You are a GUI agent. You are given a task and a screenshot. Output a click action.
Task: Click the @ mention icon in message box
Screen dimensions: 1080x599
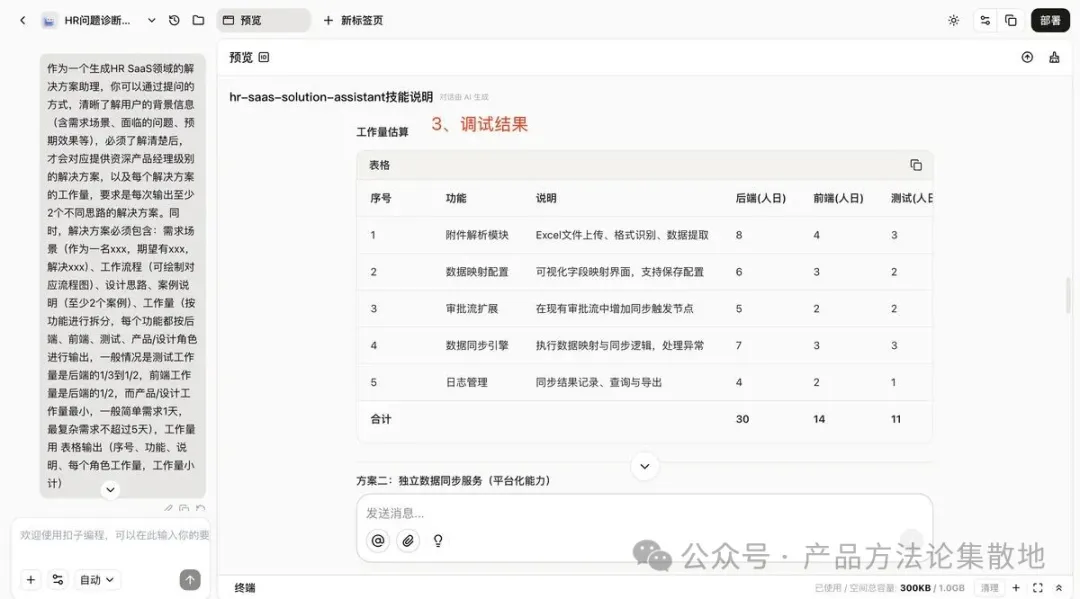[x=377, y=540]
